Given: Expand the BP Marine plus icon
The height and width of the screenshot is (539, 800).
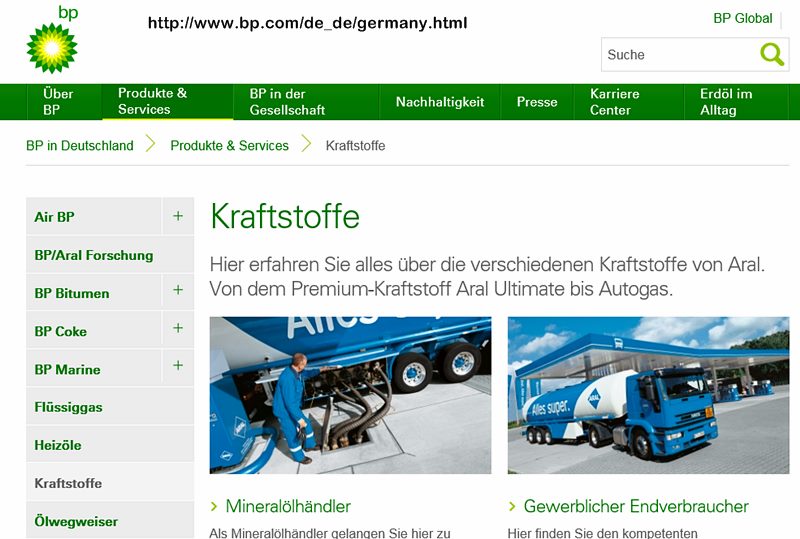Looking at the screenshot, I should (178, 366).
